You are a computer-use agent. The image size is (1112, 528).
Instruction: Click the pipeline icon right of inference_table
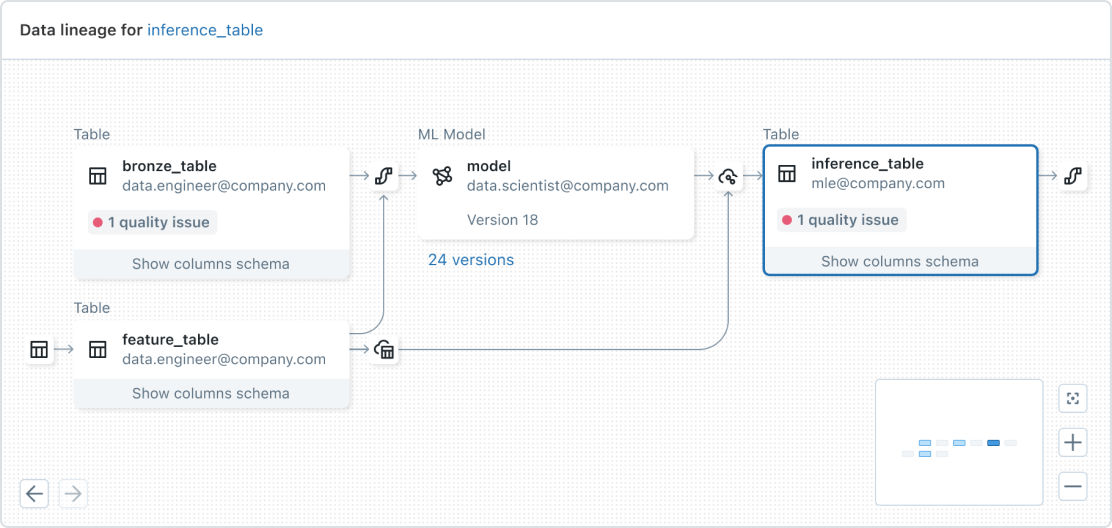coord(1072,177)
